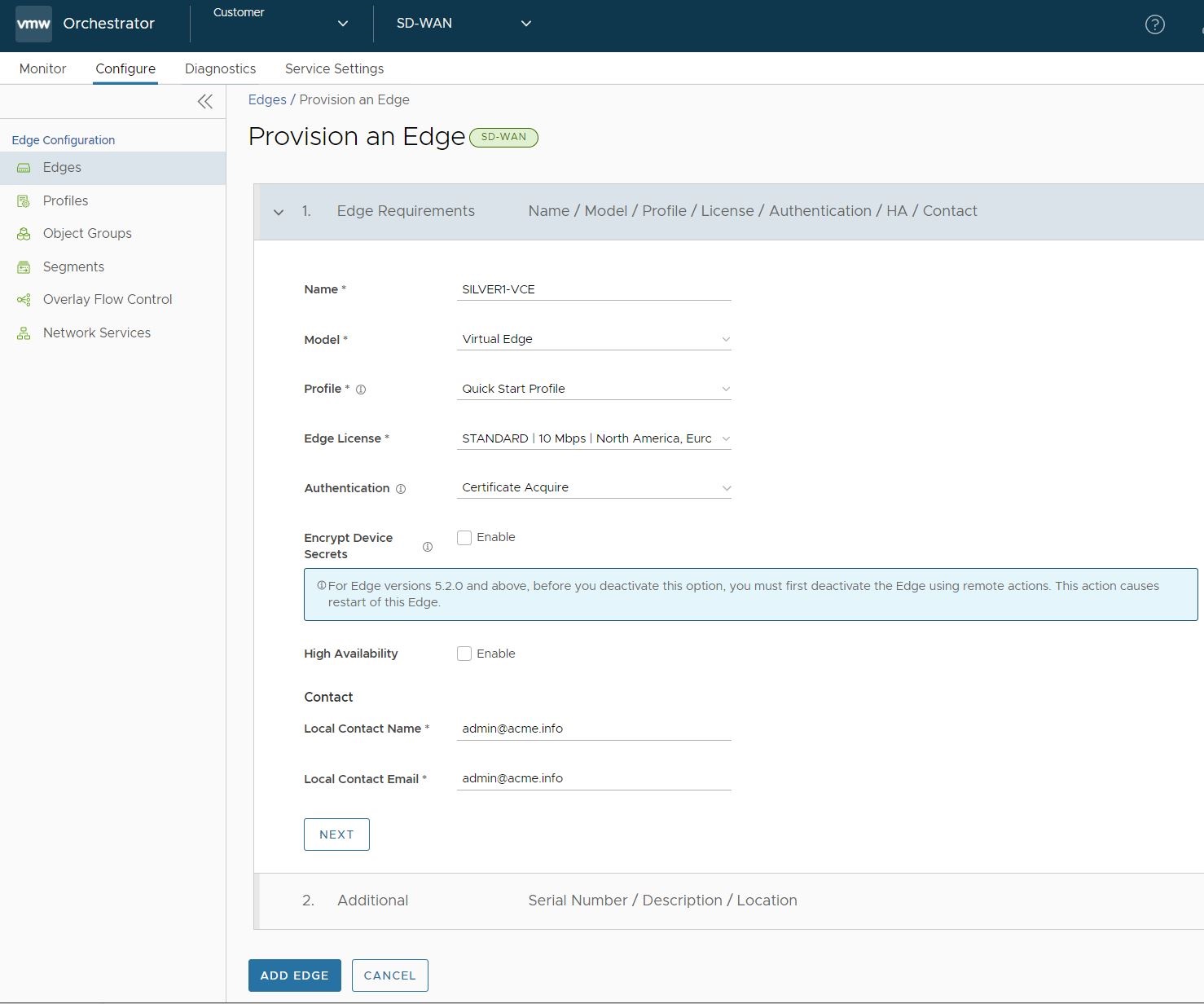Switch to the Service Settings tab
The height and width of the screenshot is (1004, 1204).
[334, 68]
